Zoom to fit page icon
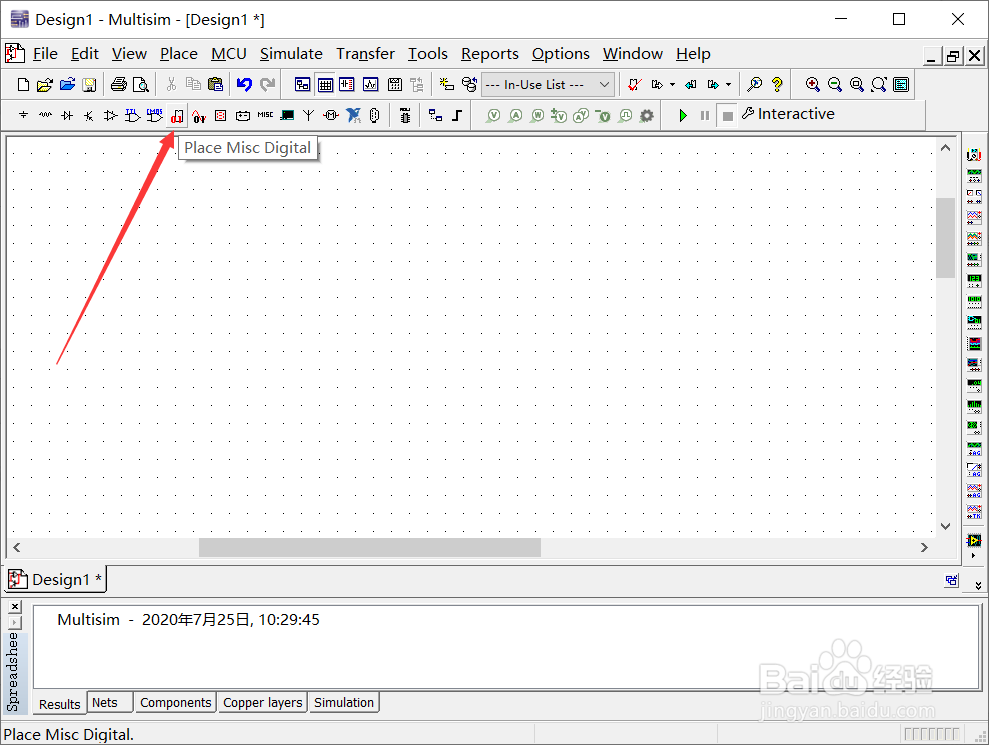Screen dimensions: 989x745 pyautogui.click(x=879, y=85)
